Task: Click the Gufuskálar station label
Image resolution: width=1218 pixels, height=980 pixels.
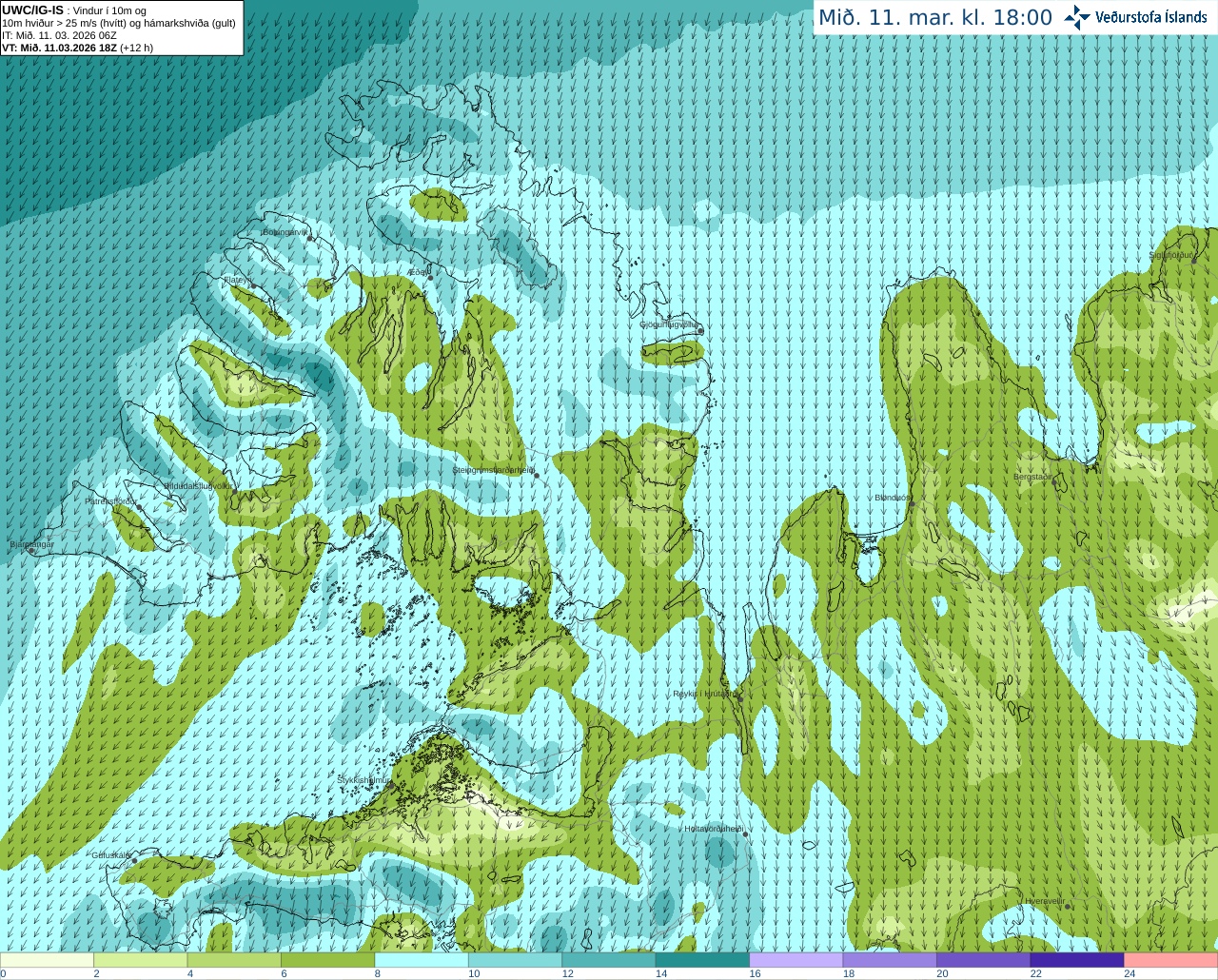Action: pos(111,855)
